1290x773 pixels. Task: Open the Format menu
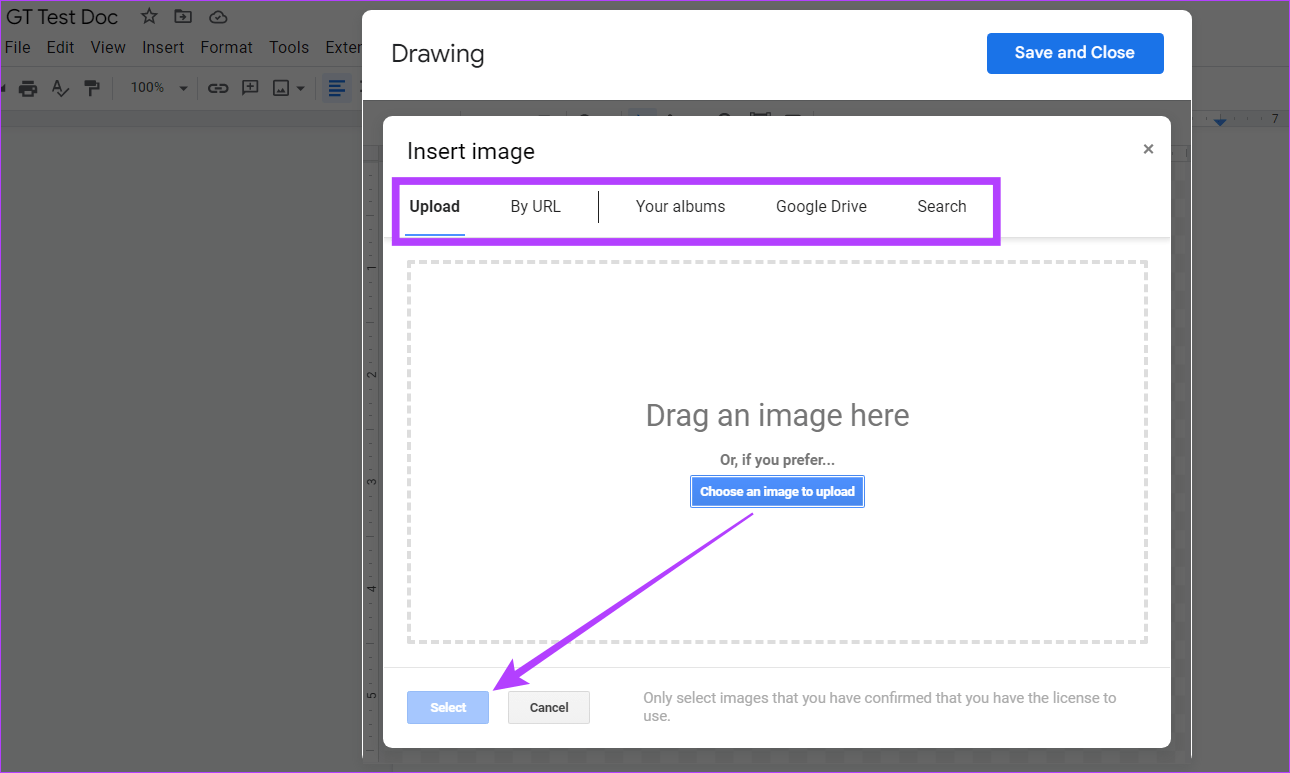pos(226,47)
